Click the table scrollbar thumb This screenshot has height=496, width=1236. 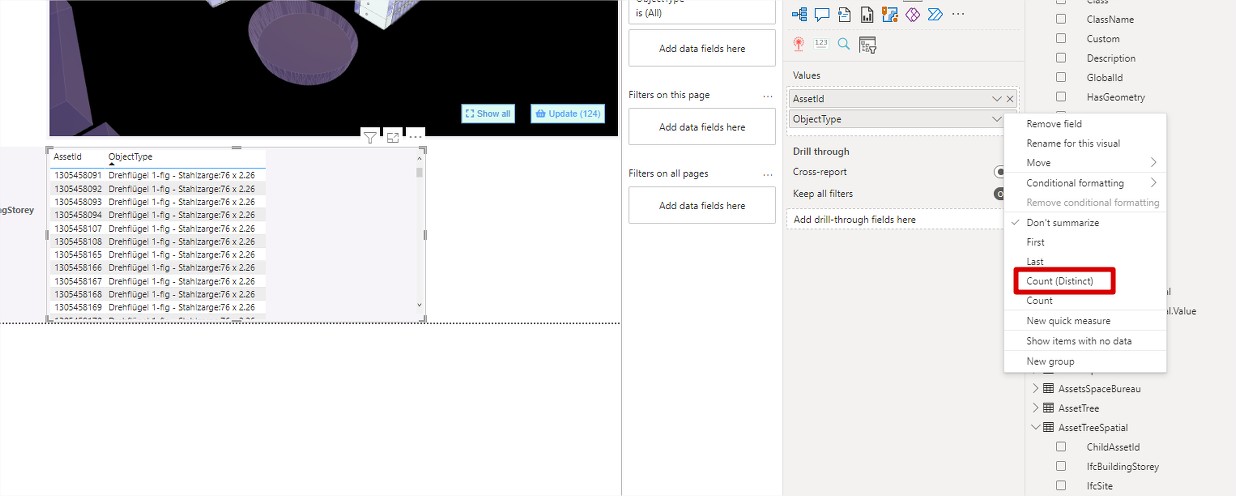pyautogui.click(x=419, y=172)
